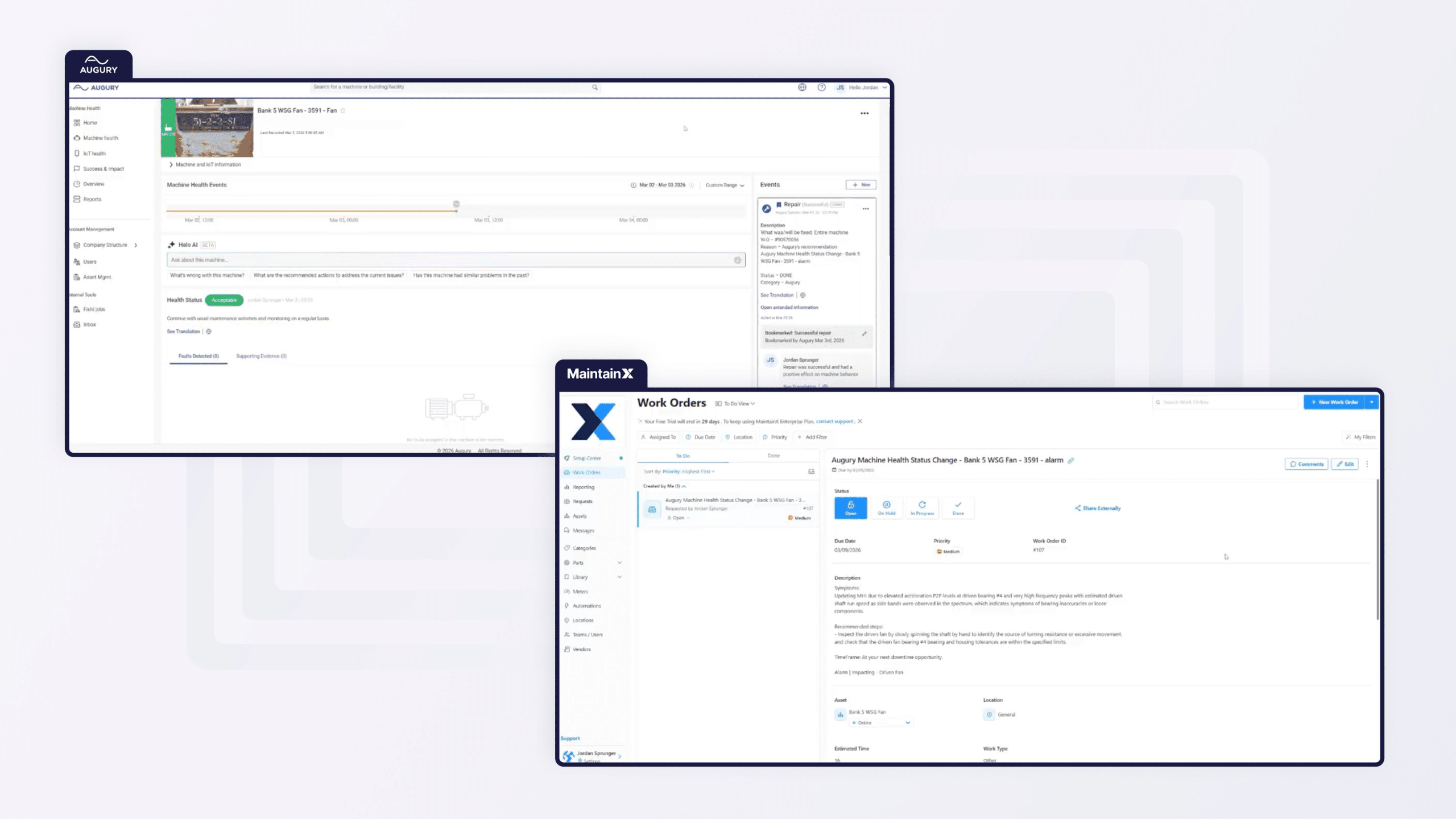The image size is (1456, 819).
Task: Set work order status to On Hold
Action: pos(886,508)
